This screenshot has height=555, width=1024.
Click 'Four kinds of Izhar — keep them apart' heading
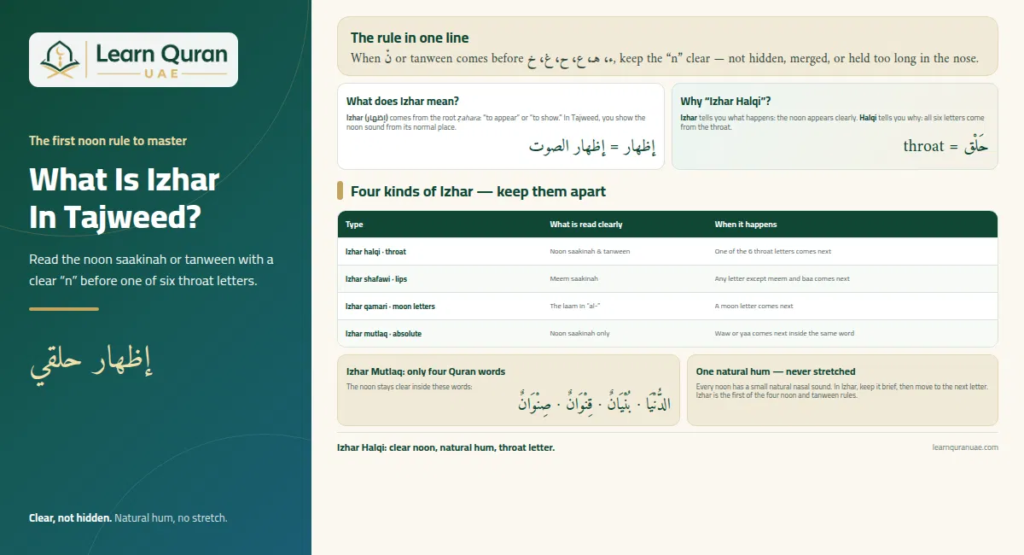click(x=478, y=191)
